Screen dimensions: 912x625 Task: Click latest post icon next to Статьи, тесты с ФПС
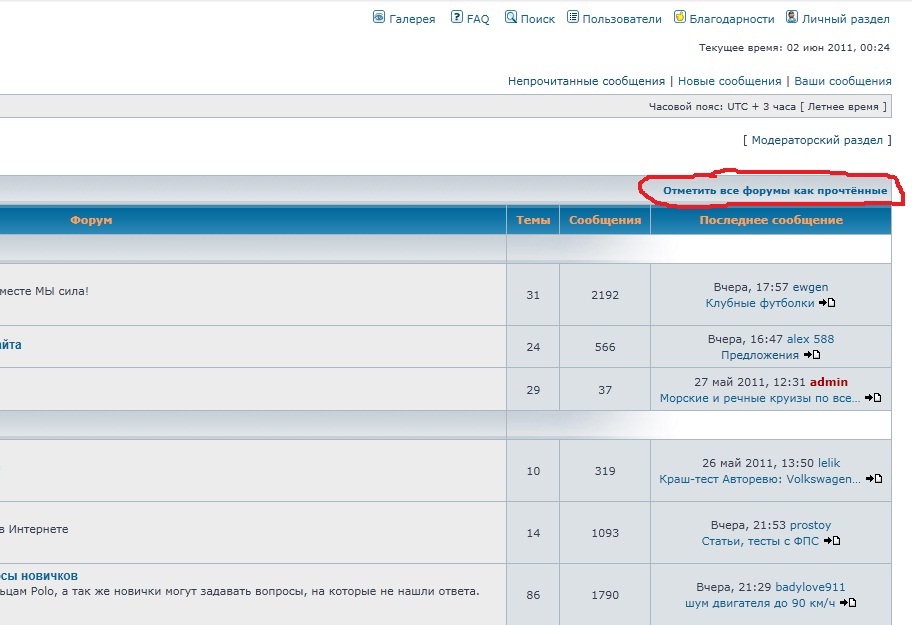pyautogui.click(x=832, y=541)
